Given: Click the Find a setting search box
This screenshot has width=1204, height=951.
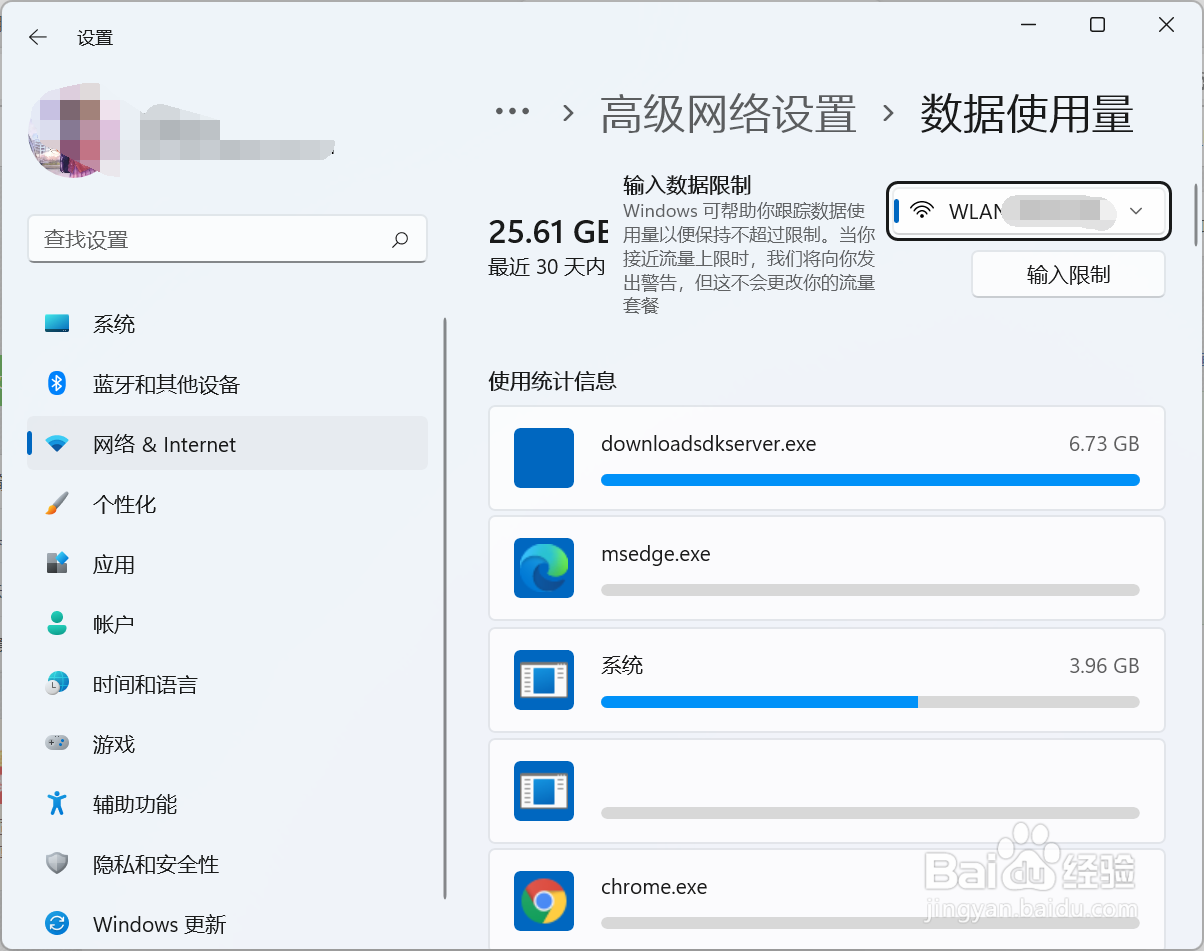Looking at the screenshot, I should pyautogui.click(x=210, y=240).
